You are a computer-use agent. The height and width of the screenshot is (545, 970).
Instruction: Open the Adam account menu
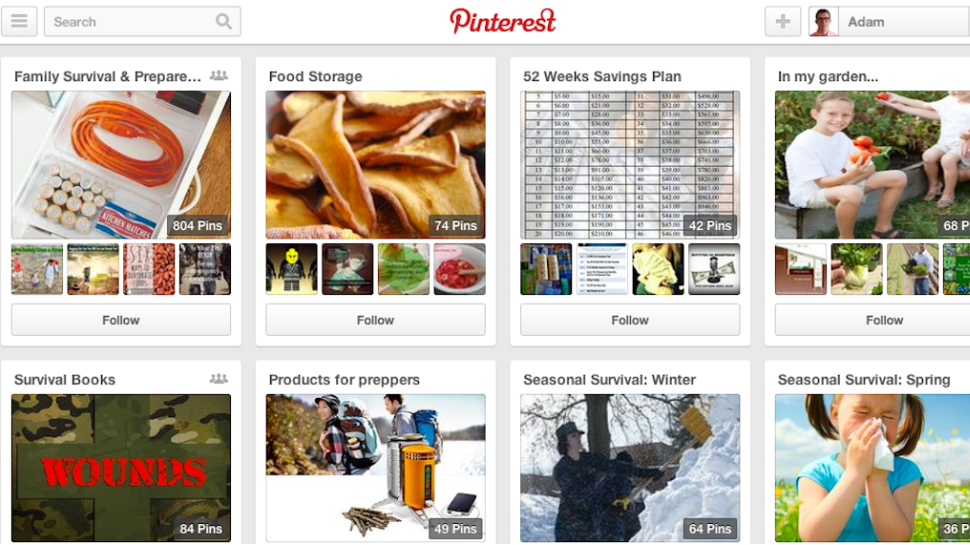pos(889,22)
